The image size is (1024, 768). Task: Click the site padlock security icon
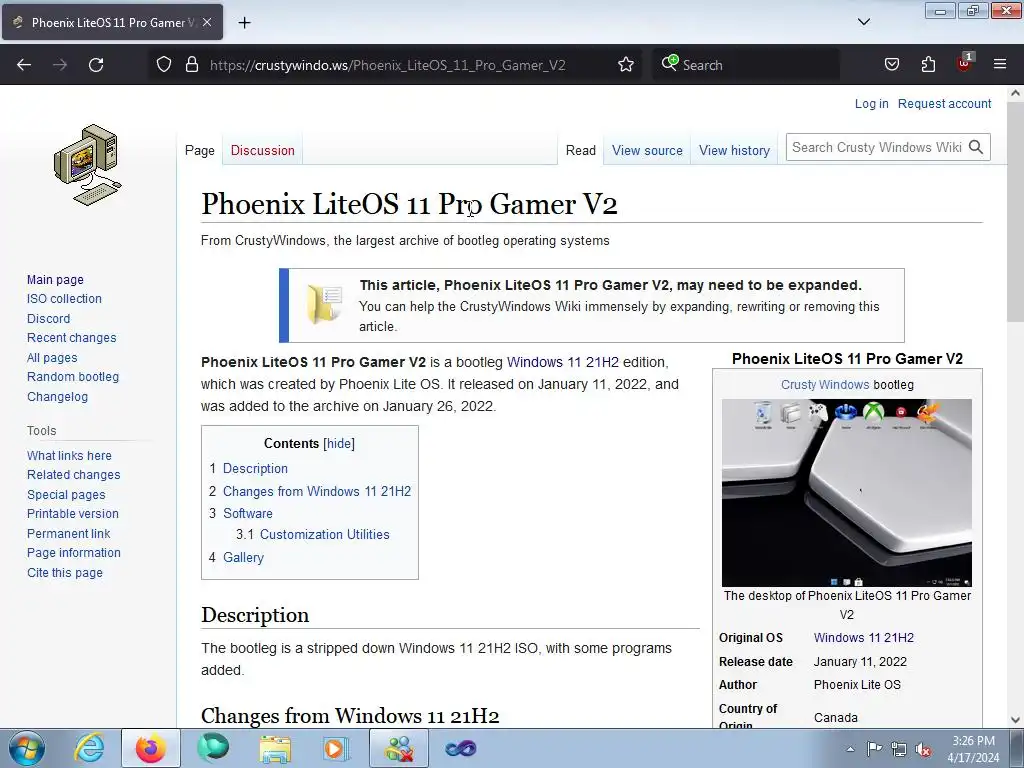(191, 65)
